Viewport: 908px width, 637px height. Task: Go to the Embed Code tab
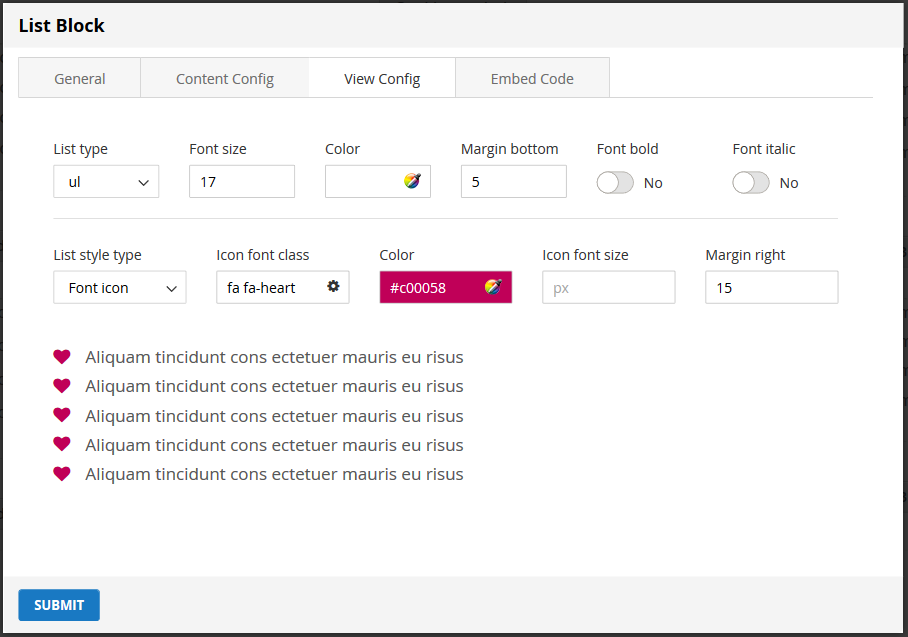[x=532, y=79]
